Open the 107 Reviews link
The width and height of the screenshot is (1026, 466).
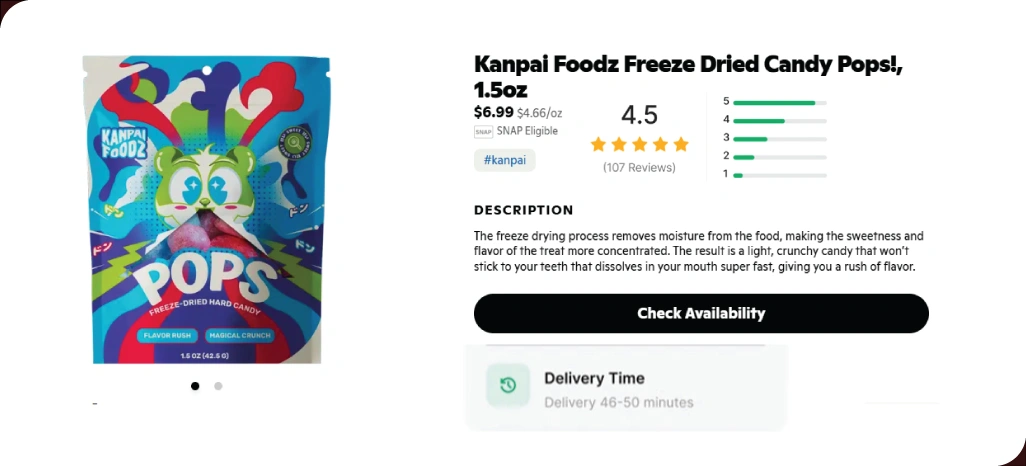point(639,168)
